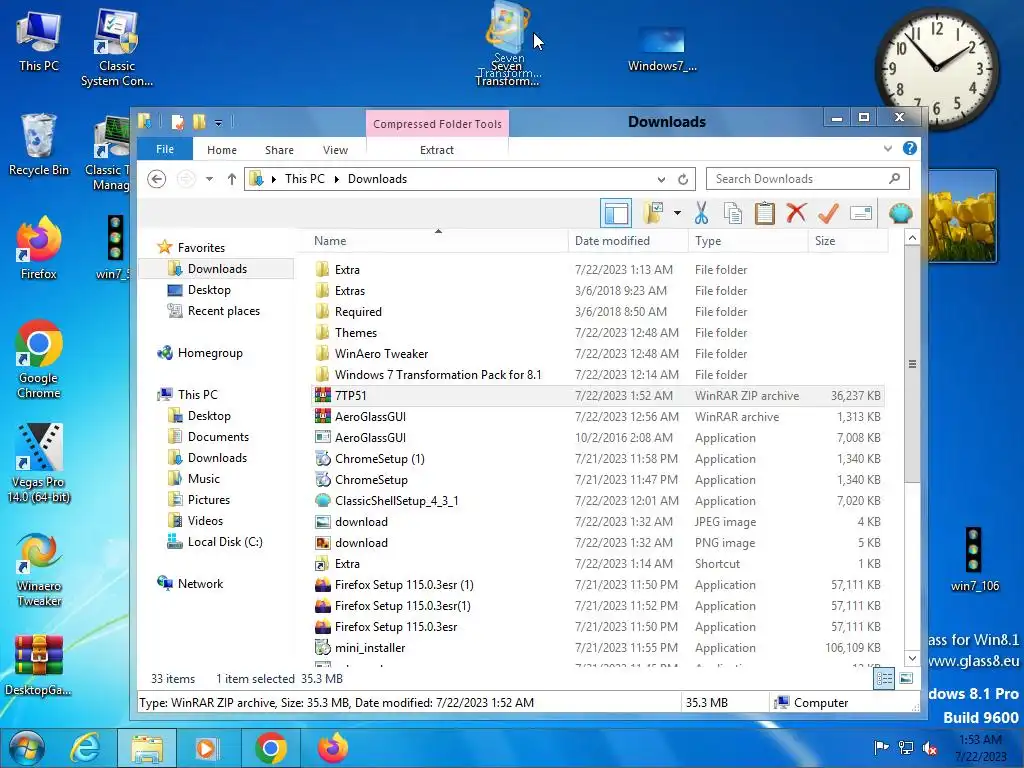Open the Share ribbon tab
1024x768 pixels.
[x=279, y=150]
